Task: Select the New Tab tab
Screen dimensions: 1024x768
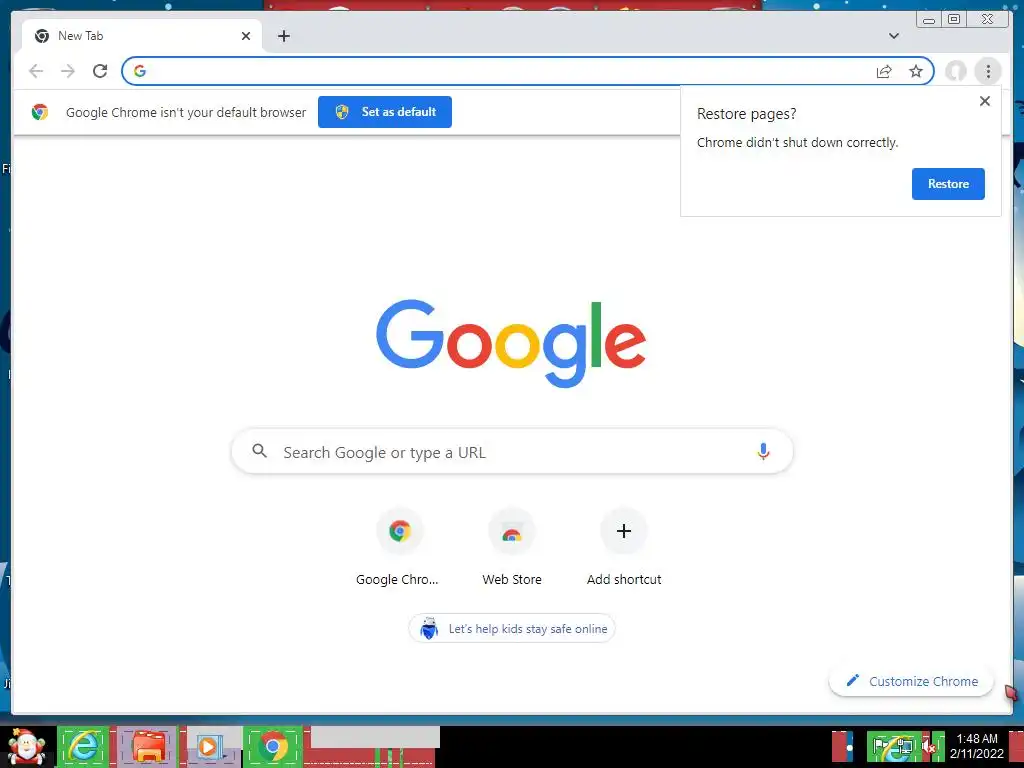Action: click(142, 36)
